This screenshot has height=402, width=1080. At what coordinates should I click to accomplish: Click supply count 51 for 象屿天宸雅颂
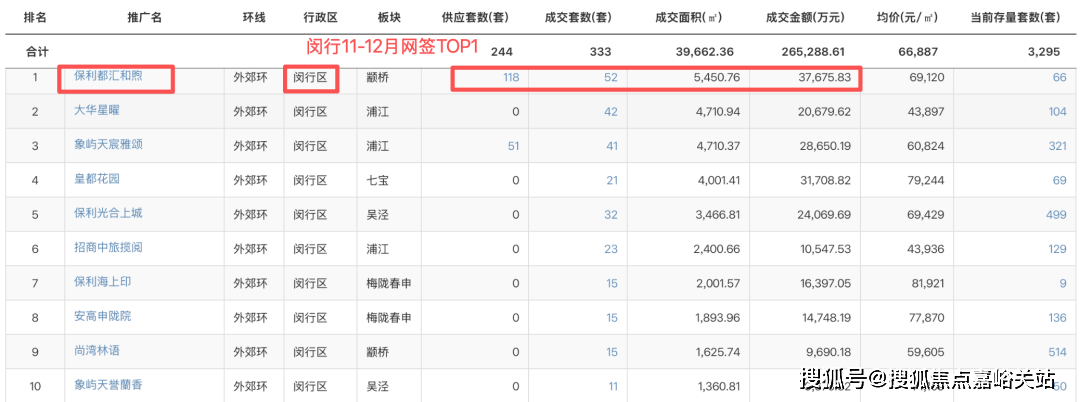coord(513,146)
